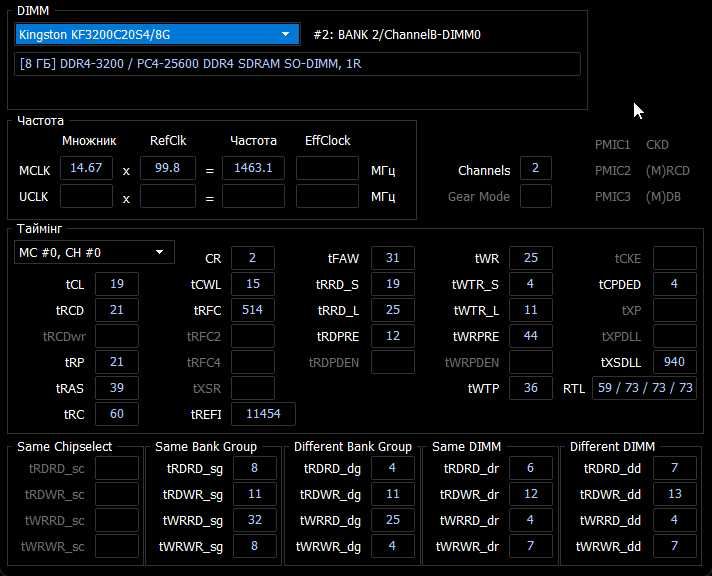The image size is (712, 576).
Task: Click the tRDRD_dr value 6
Action: 531,468
